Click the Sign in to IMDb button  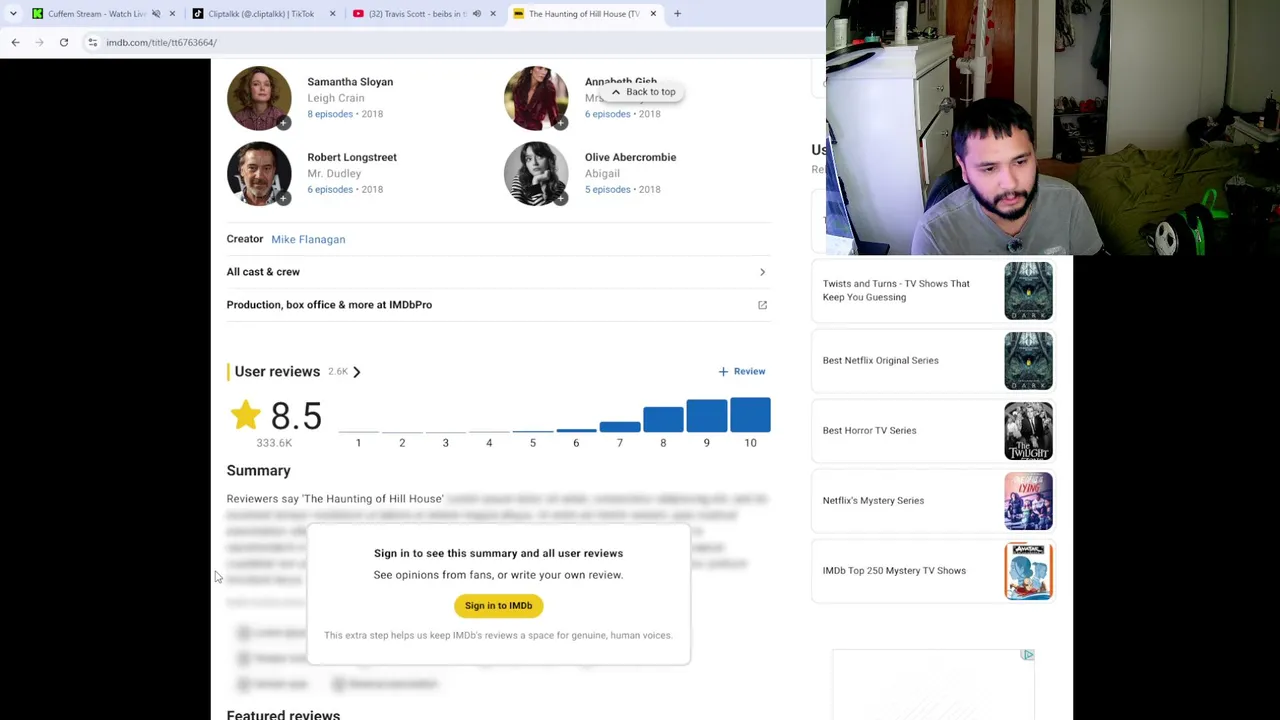pyautogui.click(x=498, y=605)
